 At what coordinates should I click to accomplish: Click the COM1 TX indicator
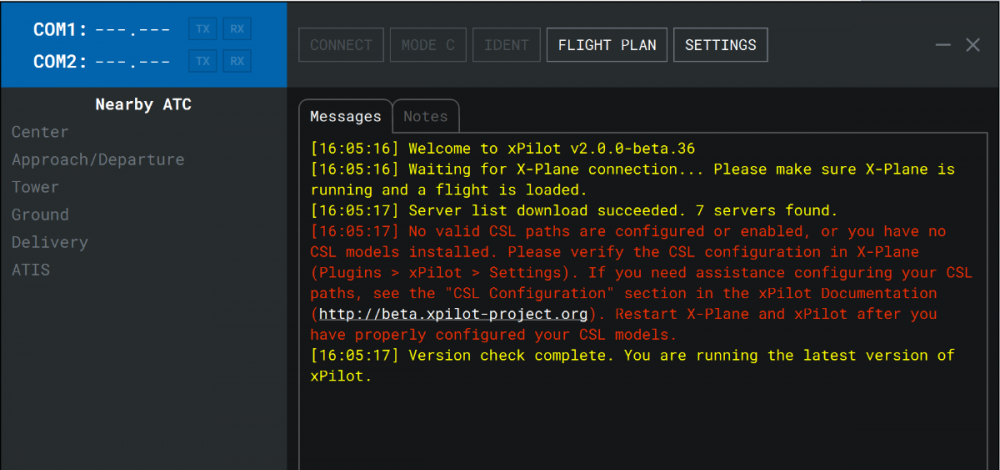tap(203, 29)
